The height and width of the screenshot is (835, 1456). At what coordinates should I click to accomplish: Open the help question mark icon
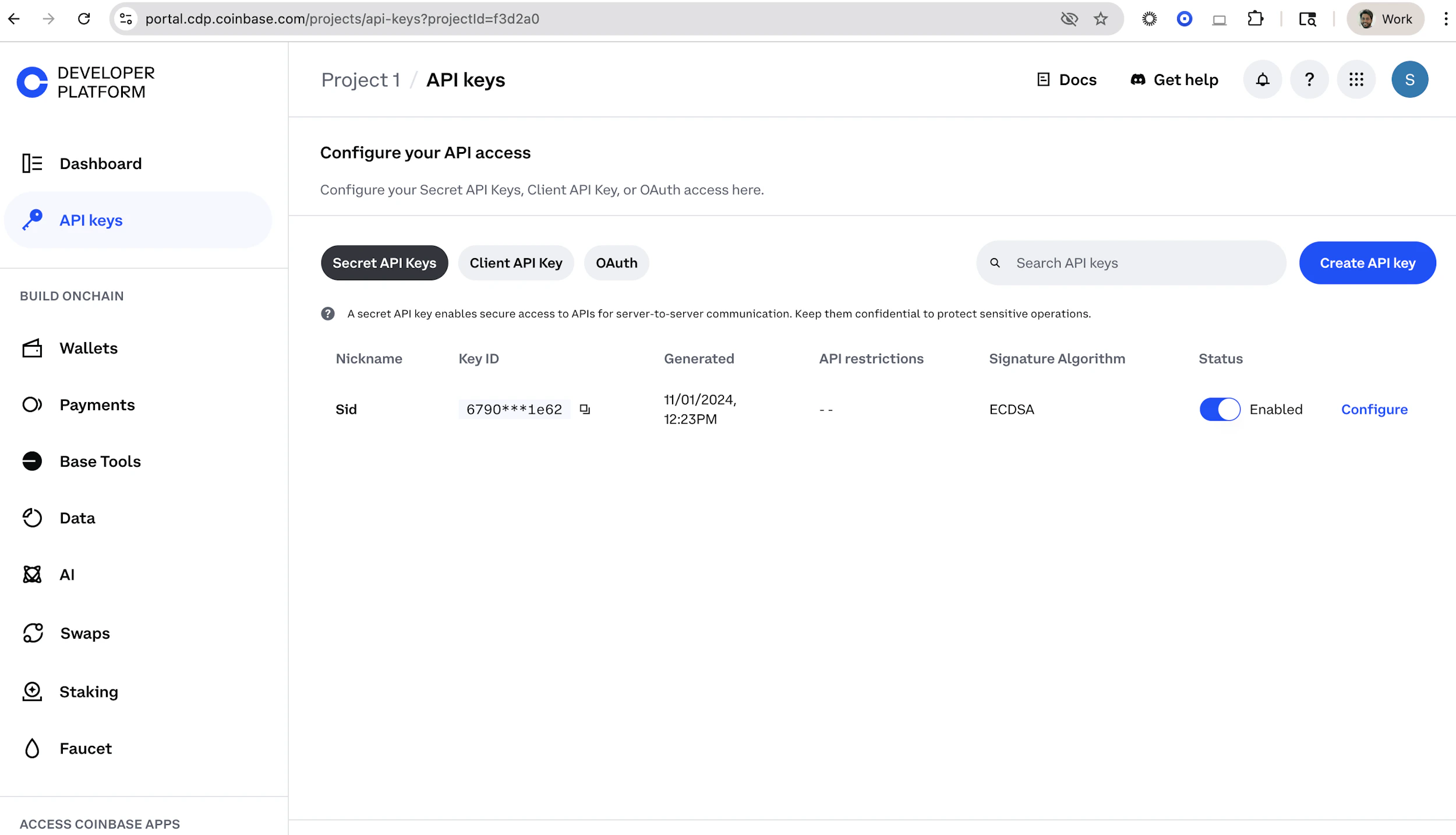(1309, 79)
